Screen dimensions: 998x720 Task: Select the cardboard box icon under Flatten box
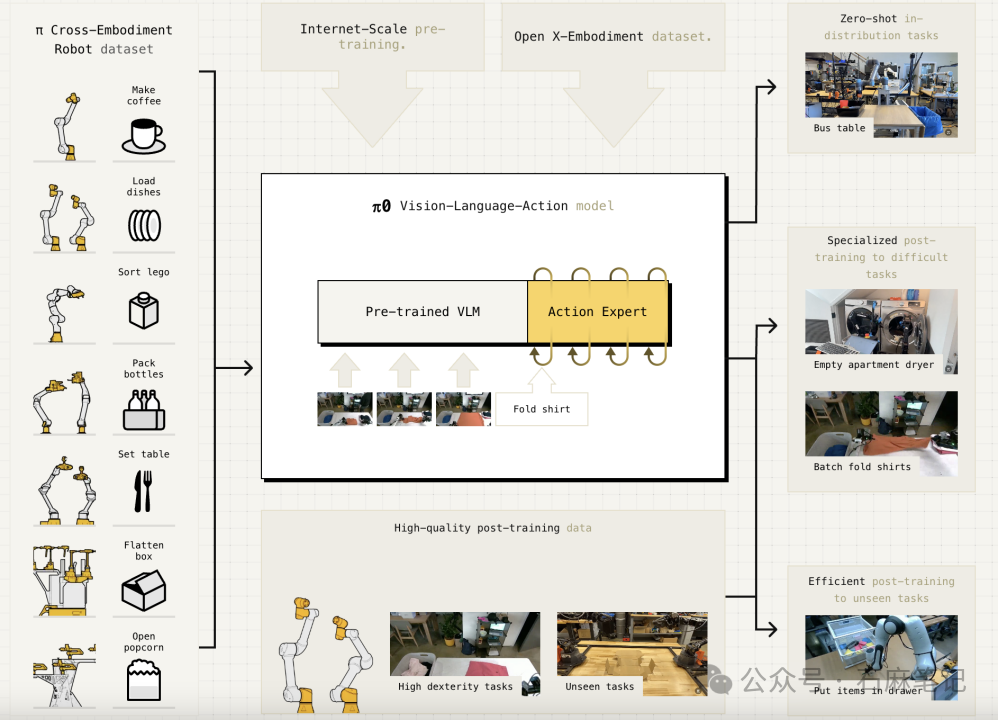click(x=144, y=590)
